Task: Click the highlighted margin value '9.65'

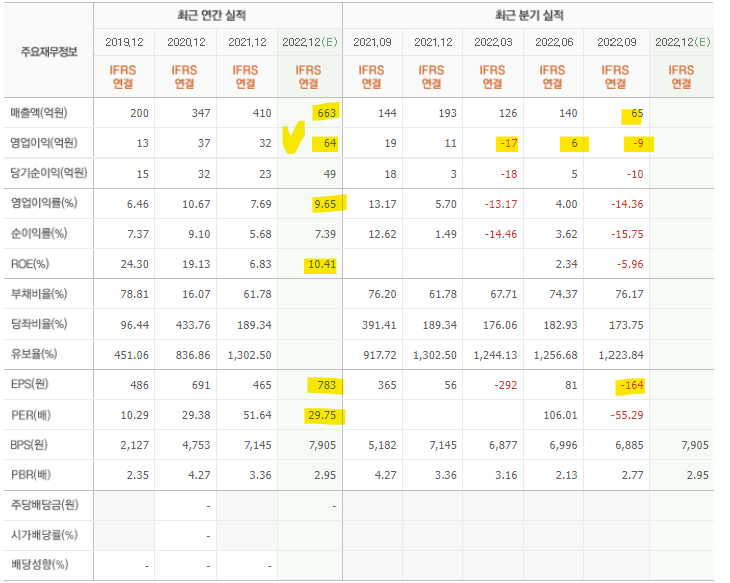Action: (x=325, y=204)
